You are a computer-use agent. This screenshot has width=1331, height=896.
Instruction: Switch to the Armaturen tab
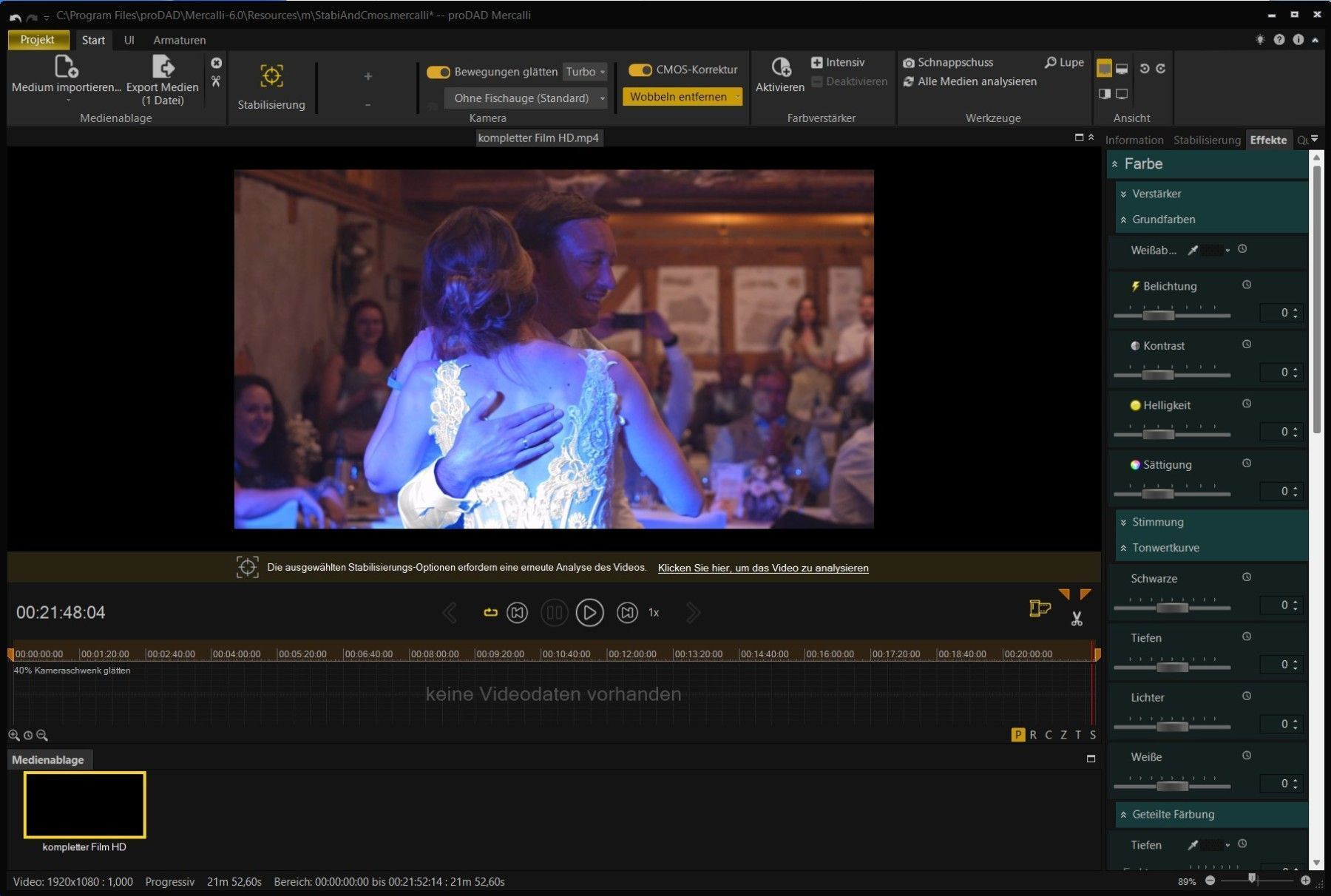[179, 40]
